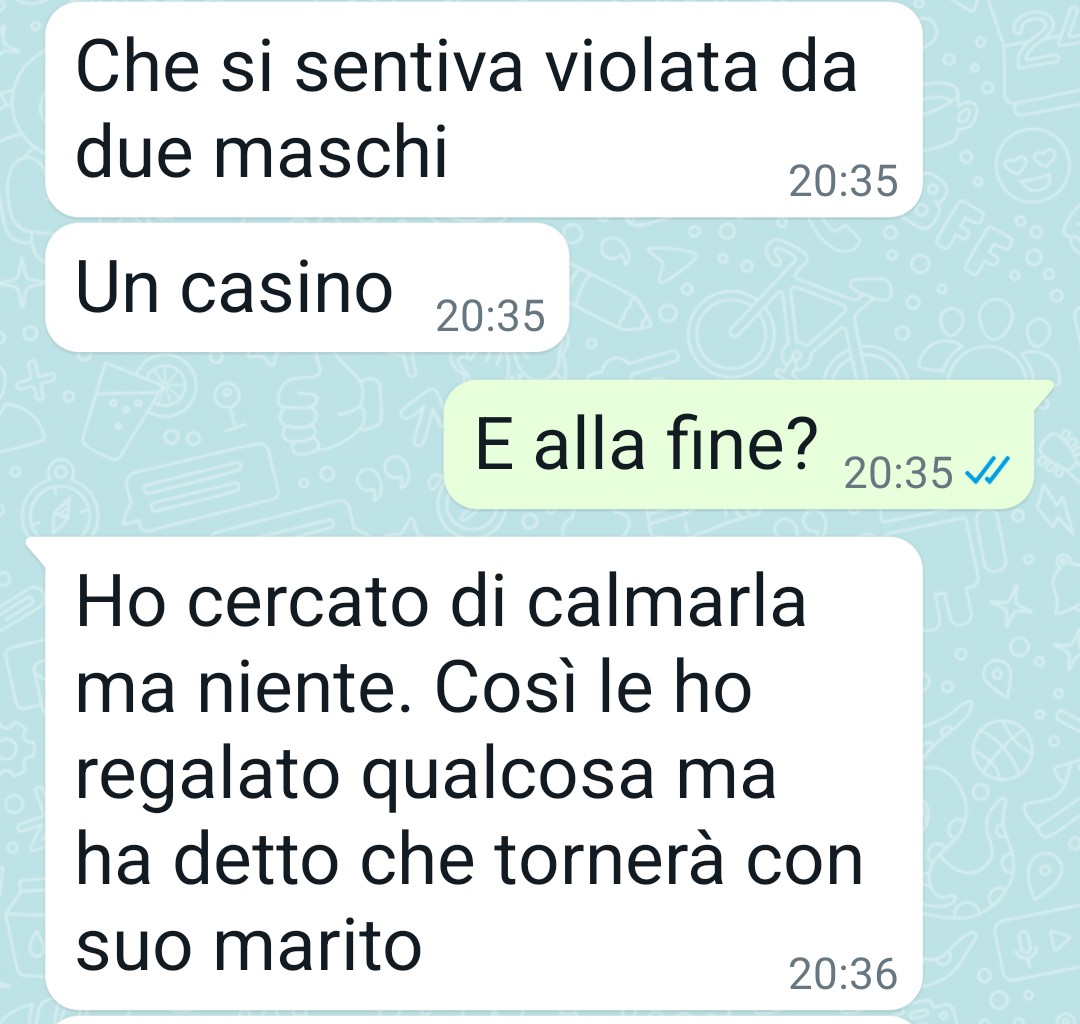The image size is (1080, 1024).
Task: Click the words 'regalato qualcosa'
Action: click(364, 778)
